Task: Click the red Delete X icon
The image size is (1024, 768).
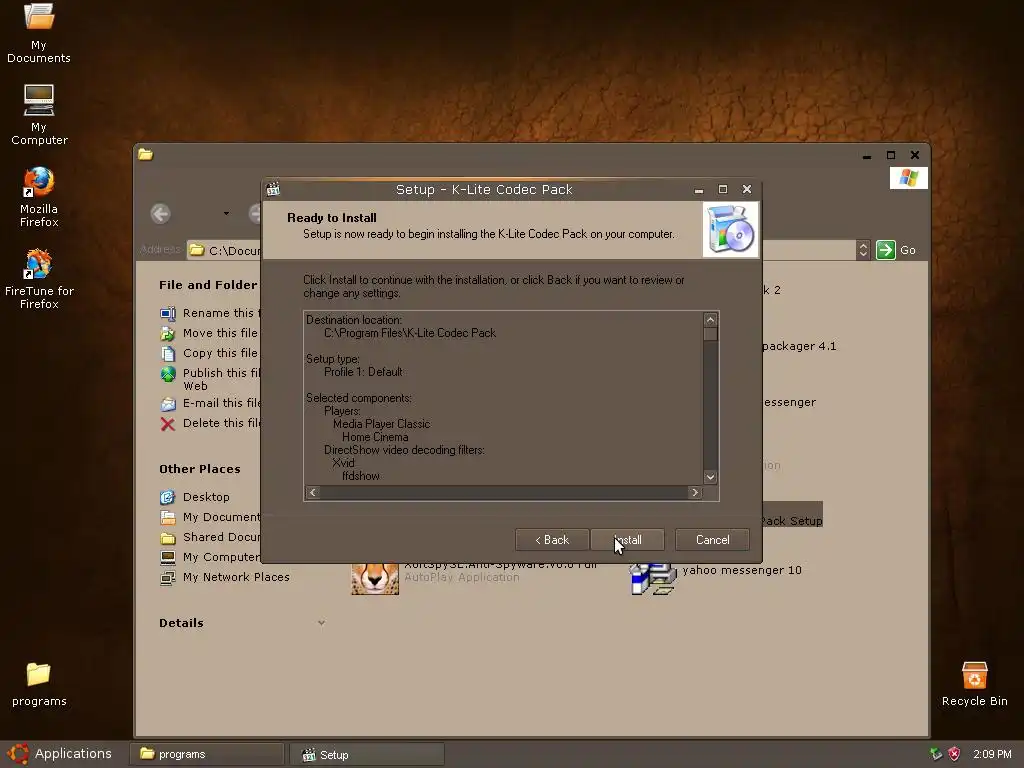Action: [x=168, y=424]
